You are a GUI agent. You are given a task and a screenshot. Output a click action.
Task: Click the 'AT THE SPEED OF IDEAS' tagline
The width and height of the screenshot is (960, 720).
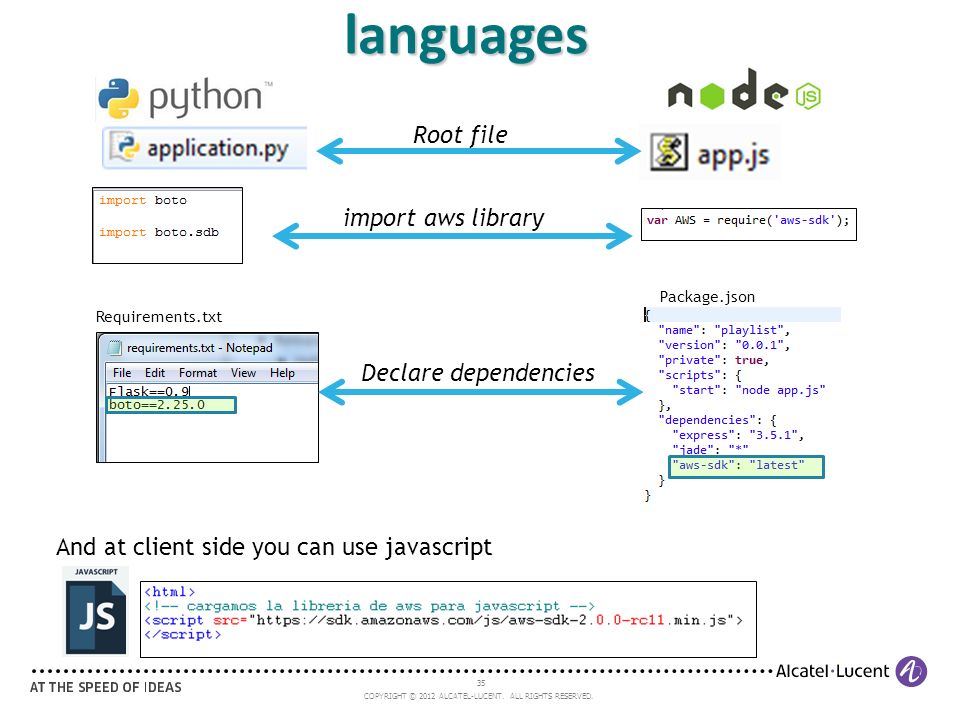tap(106, 688)
